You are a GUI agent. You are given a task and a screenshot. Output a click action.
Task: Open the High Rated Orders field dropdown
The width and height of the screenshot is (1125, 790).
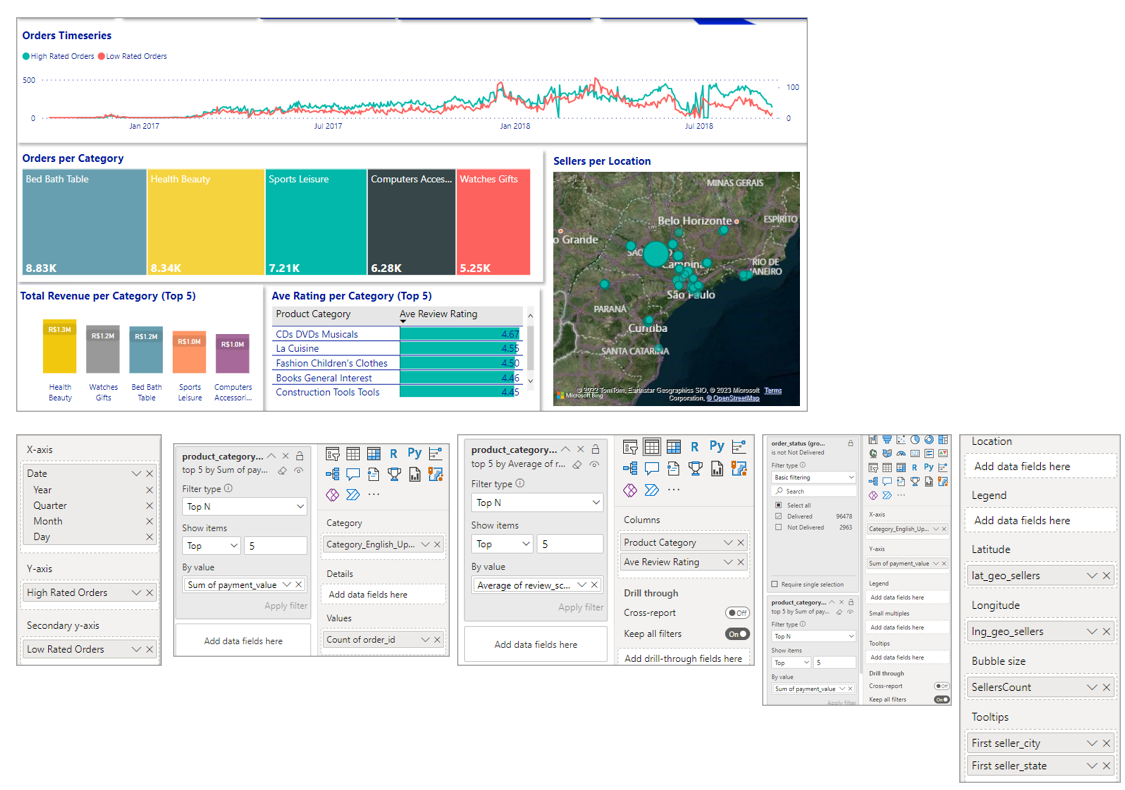pyautogui.click(x=136, y=593)
